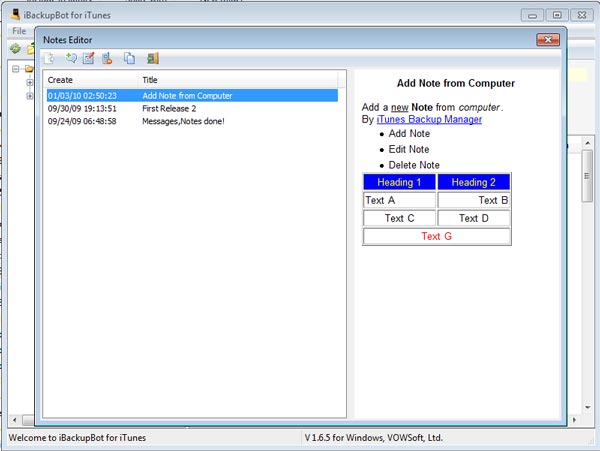
Task: Click the delete note icon
Action: pos(108,58)
